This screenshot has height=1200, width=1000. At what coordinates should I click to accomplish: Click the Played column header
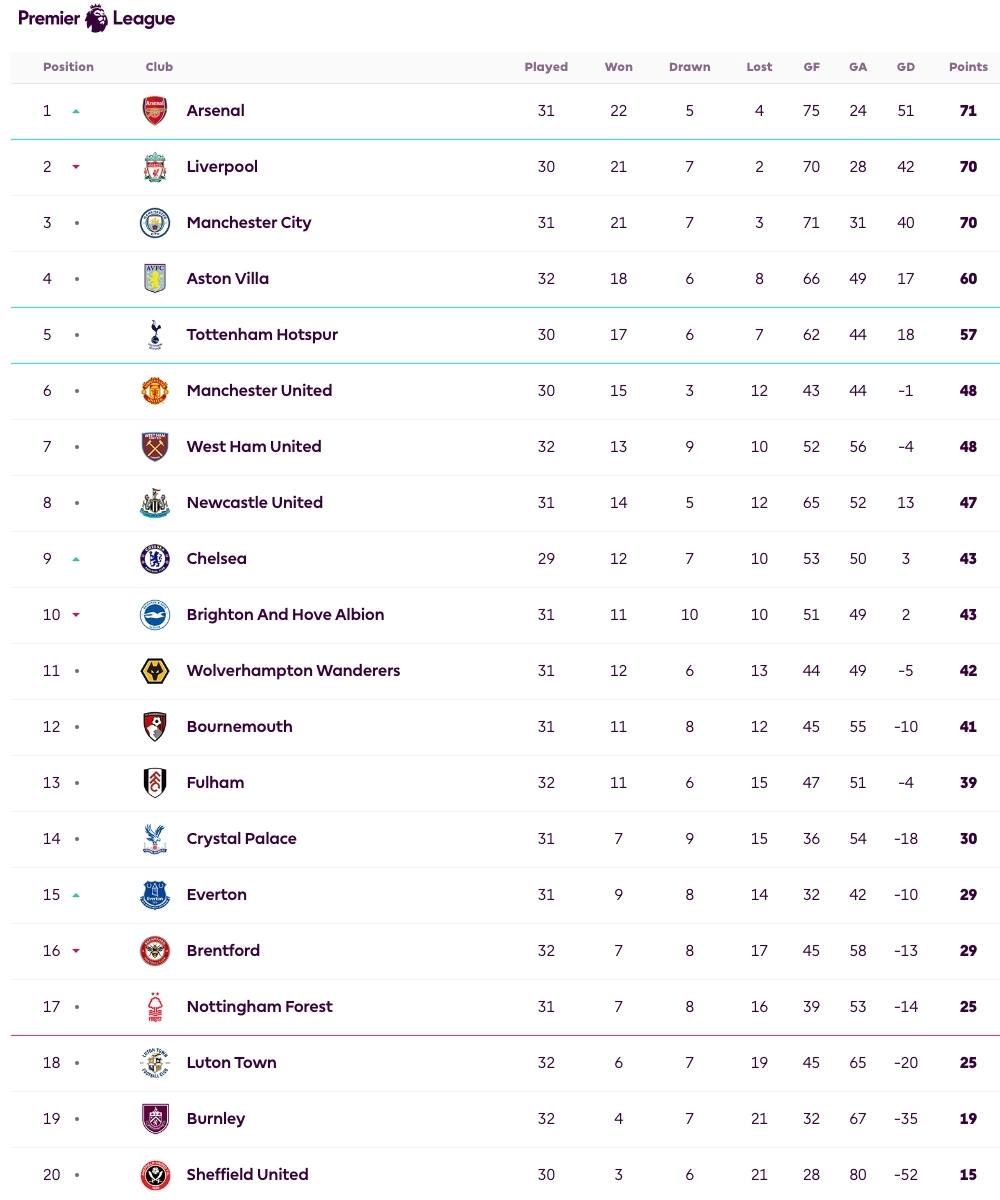(x=546, y=67)
